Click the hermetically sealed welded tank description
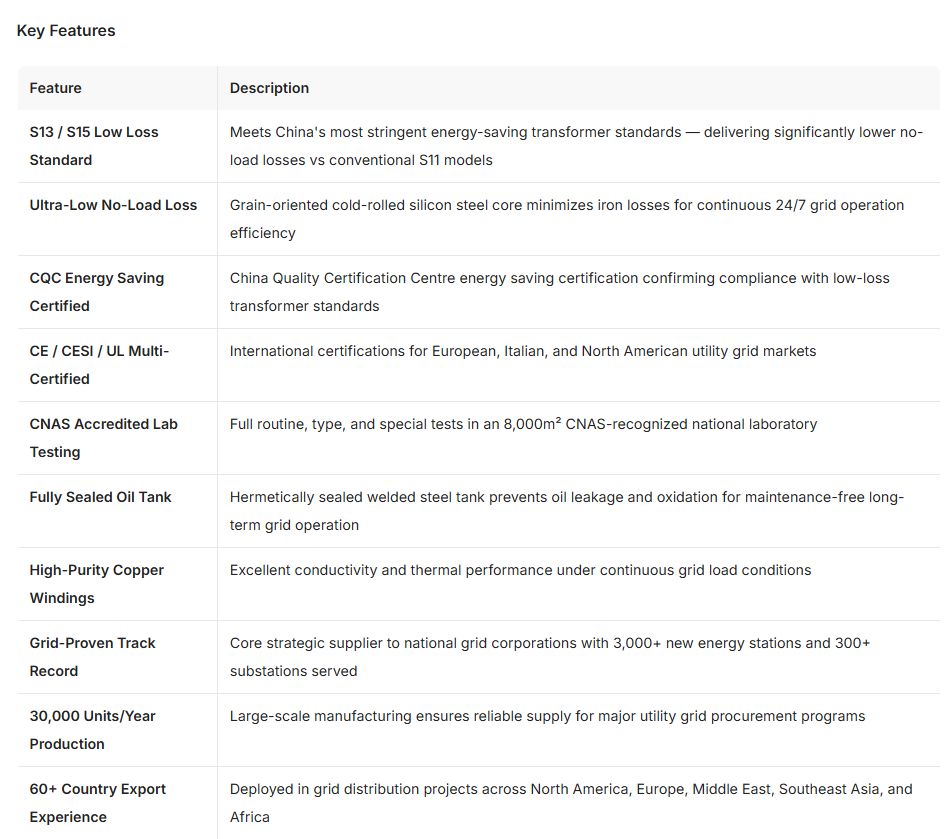 pyautogui.click(x=567, y=511)
